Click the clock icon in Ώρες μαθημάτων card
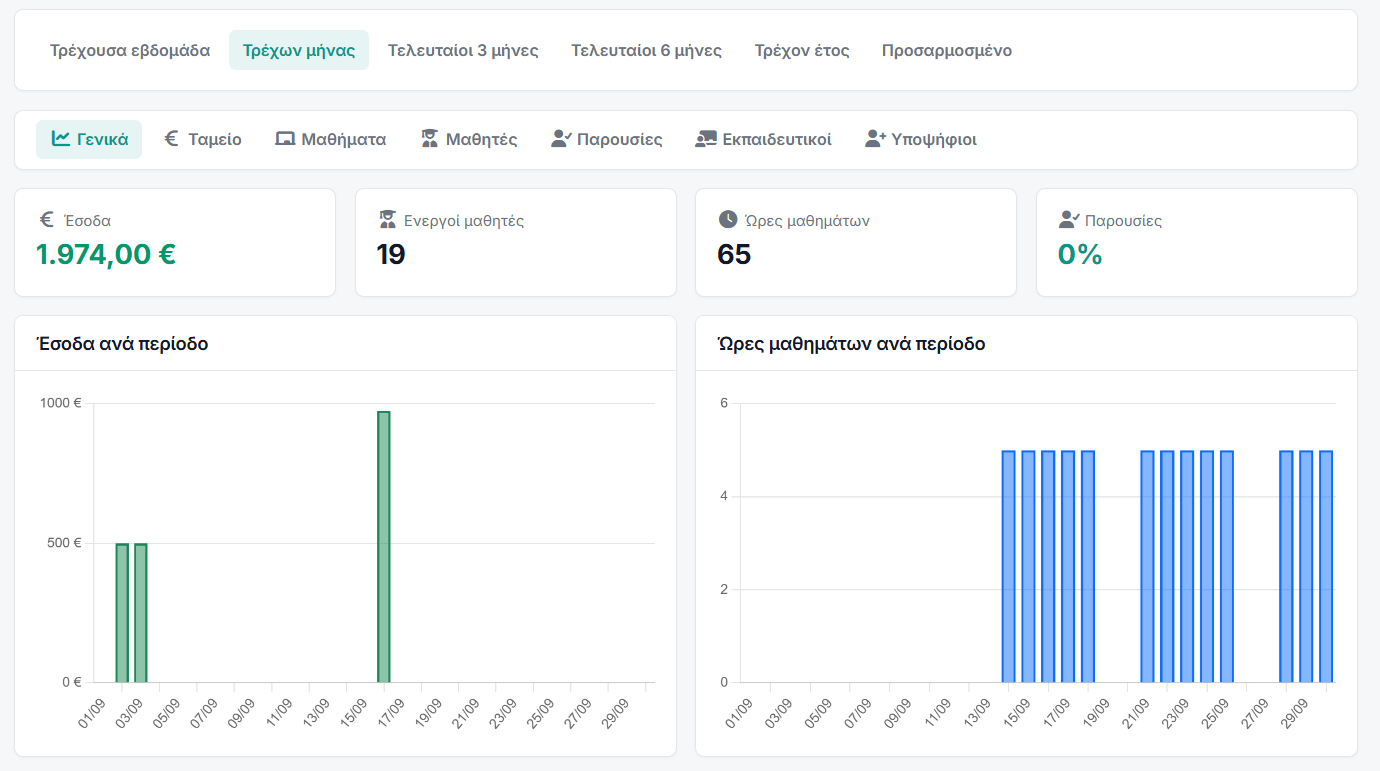Image resolution: width=1380 pixels, height=771 pixels. pos(727,220)
